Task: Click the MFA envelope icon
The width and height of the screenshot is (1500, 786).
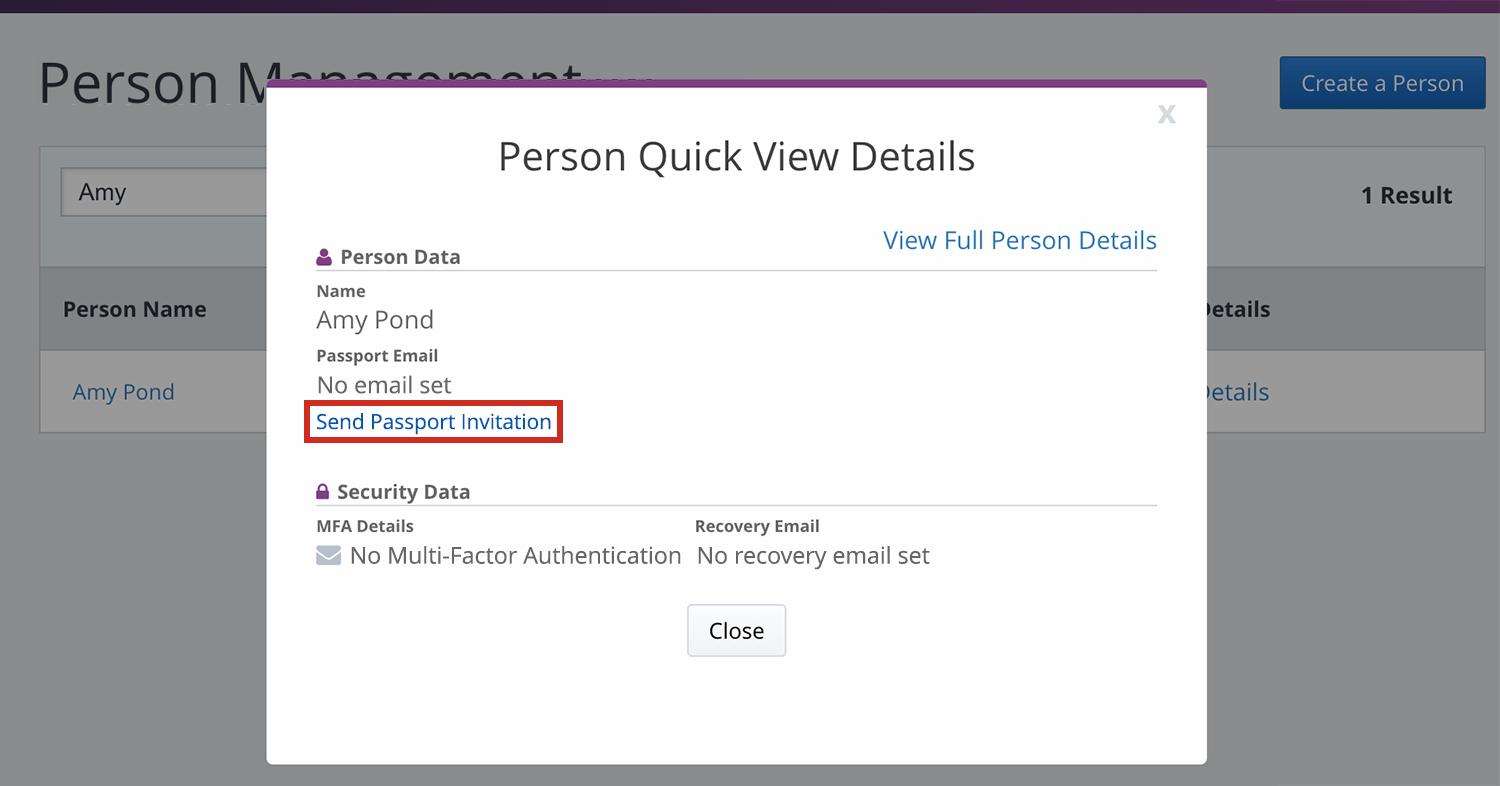Action: tap(329, 556)
